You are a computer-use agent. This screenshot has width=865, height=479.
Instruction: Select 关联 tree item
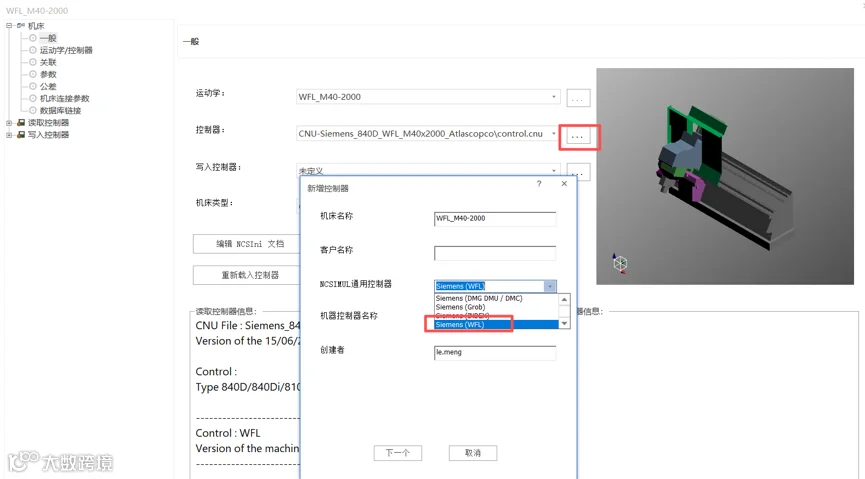pos(48,62)
